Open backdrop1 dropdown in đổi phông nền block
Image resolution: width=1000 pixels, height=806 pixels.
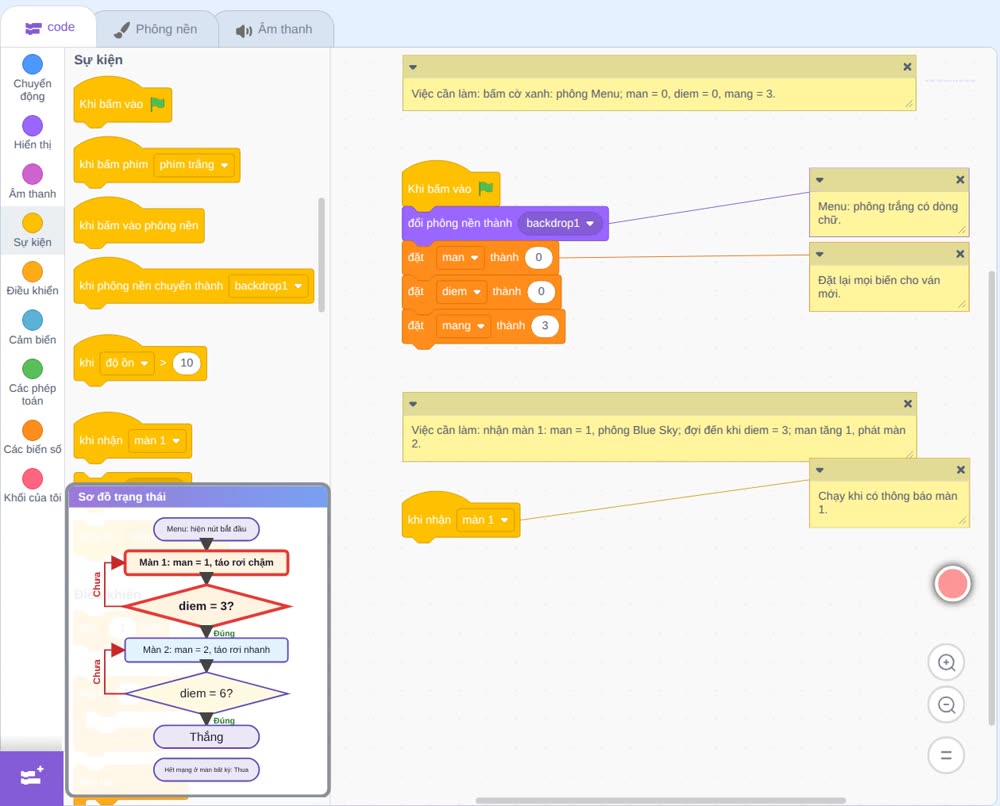[560, 223]
